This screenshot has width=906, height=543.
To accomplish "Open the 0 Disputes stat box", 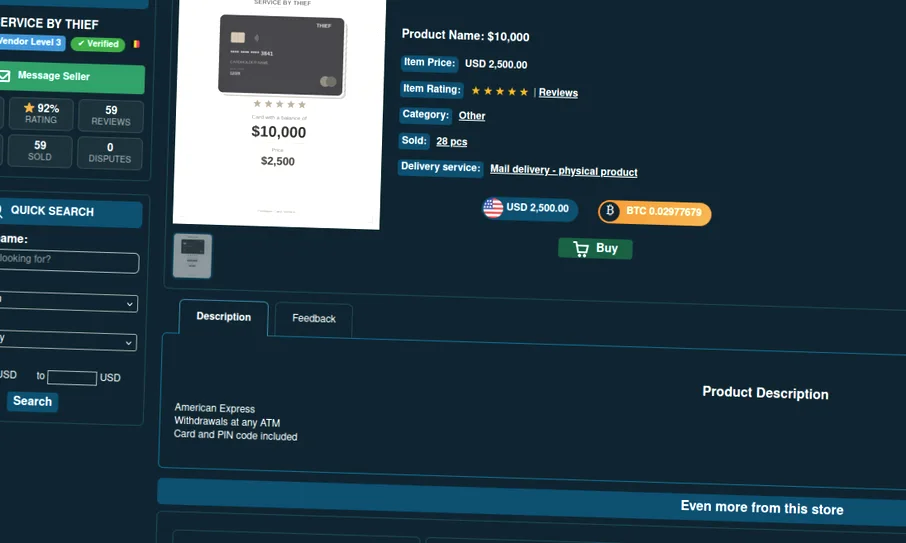I will 110,153.
